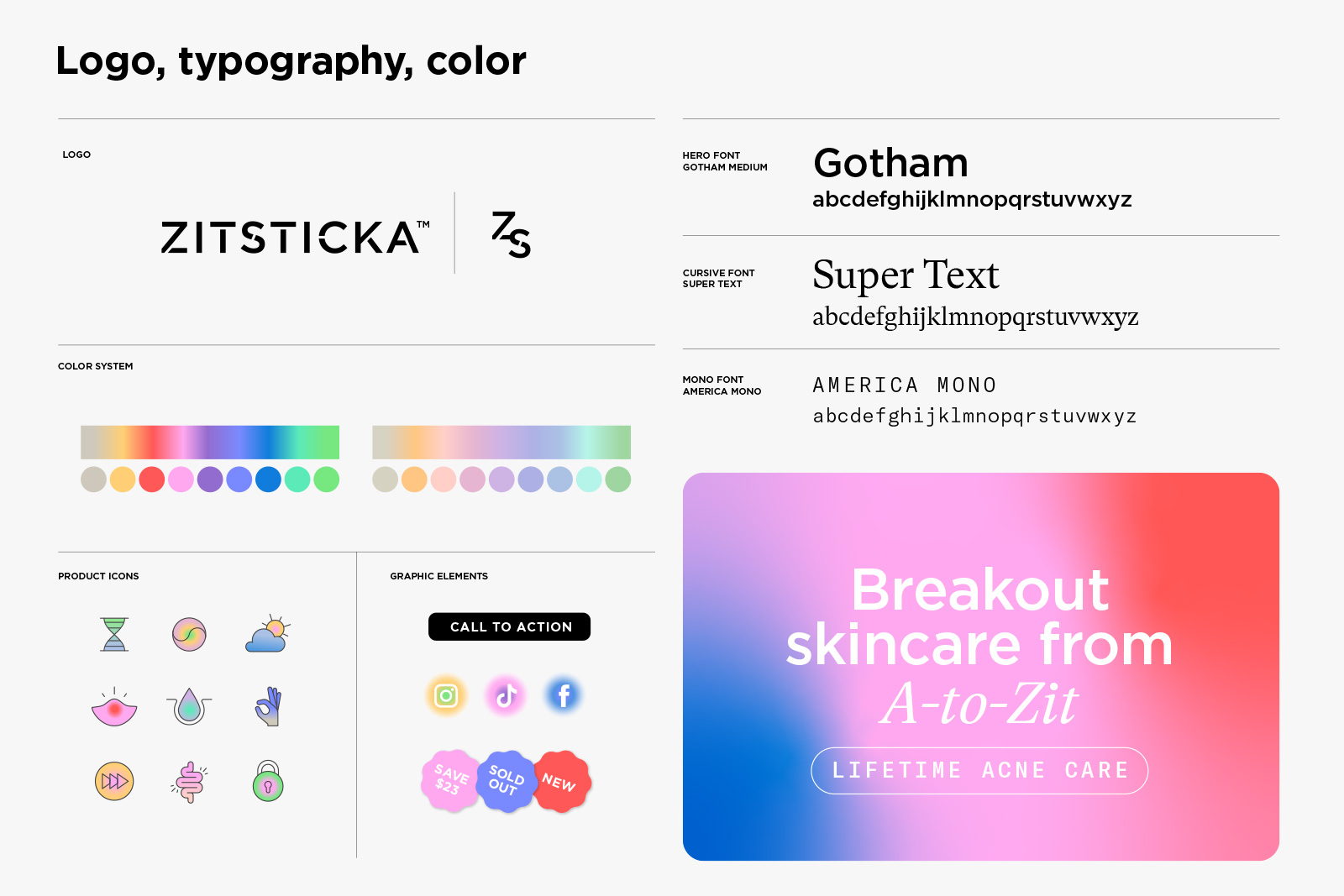Click the ZITSTICKA wordmark logo
This screenshot has width=1344, height=896.
(295, 237)
